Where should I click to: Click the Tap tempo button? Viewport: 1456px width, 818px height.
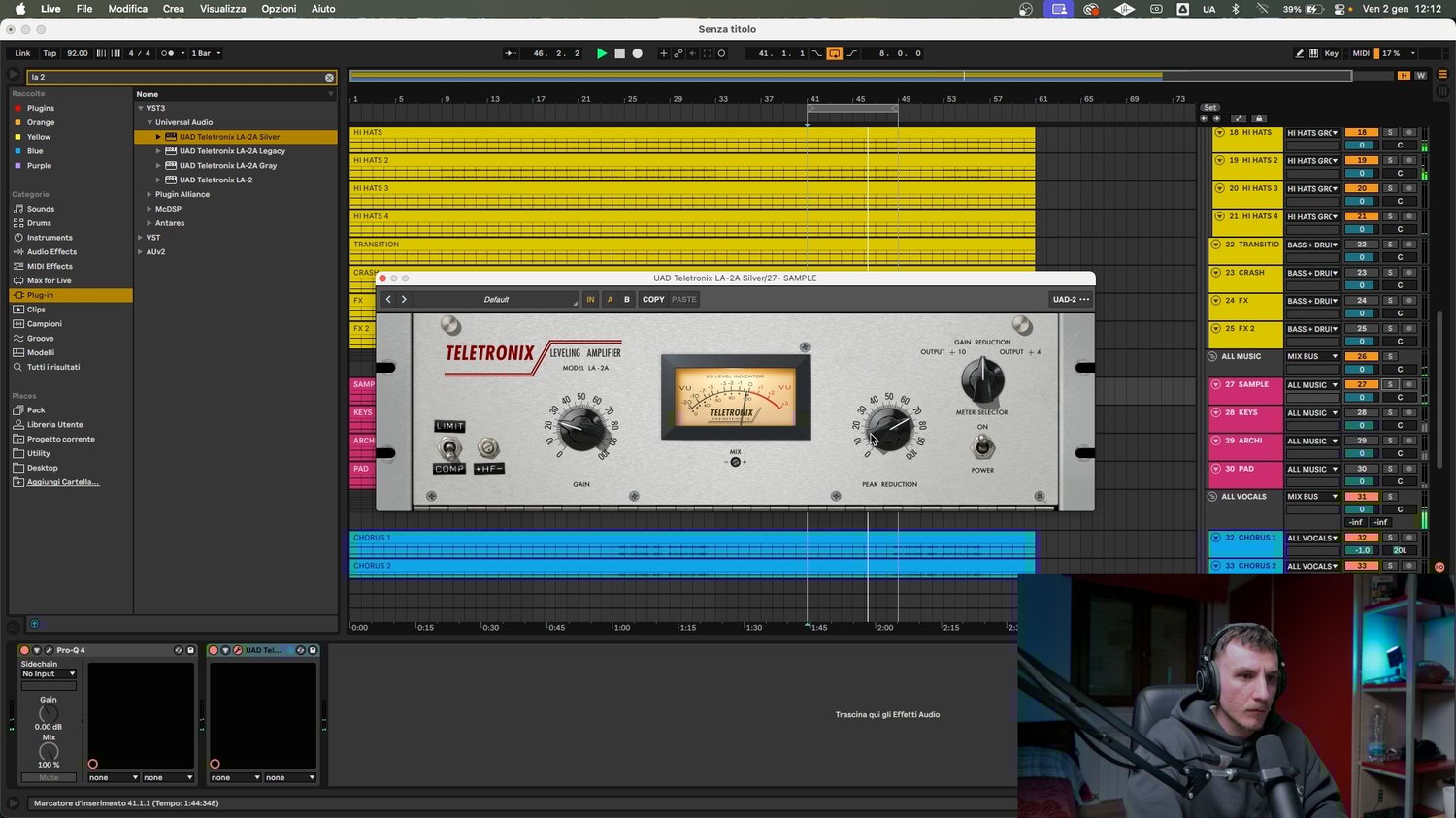point(50,53)
